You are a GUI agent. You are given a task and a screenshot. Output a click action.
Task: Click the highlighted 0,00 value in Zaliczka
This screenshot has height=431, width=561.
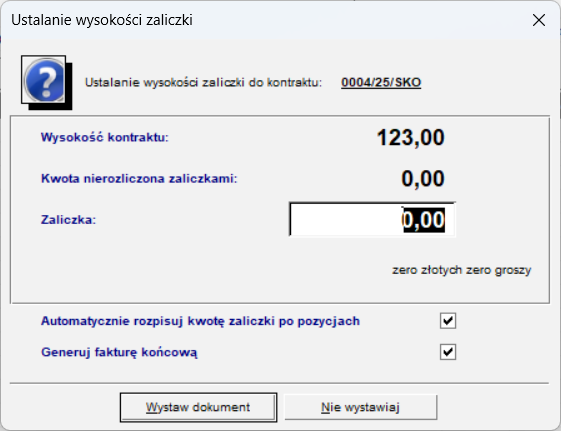click(x=424, y=220)
